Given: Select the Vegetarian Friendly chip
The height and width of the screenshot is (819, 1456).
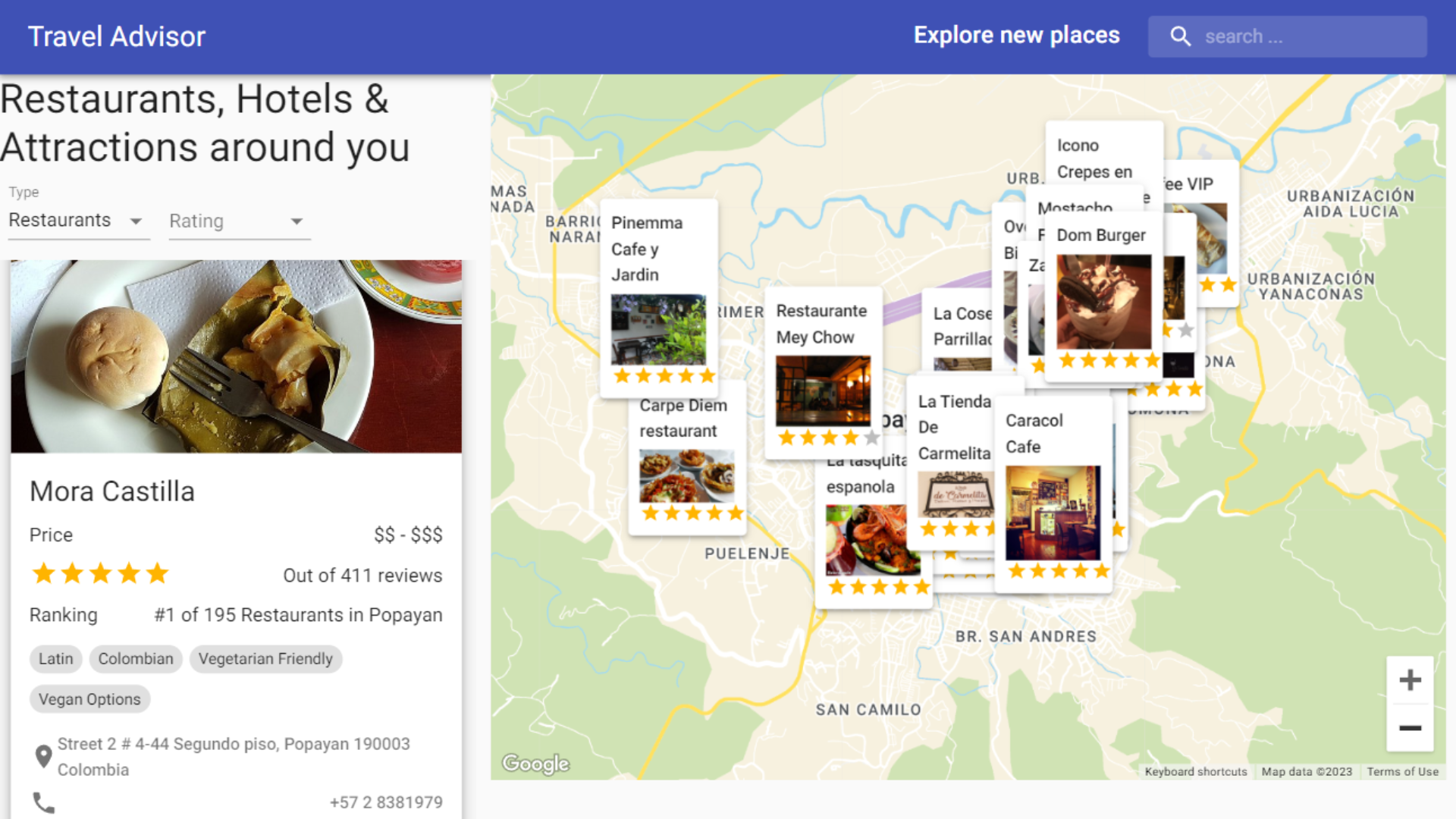Looking at the screenshot, I should coord(265,658).
